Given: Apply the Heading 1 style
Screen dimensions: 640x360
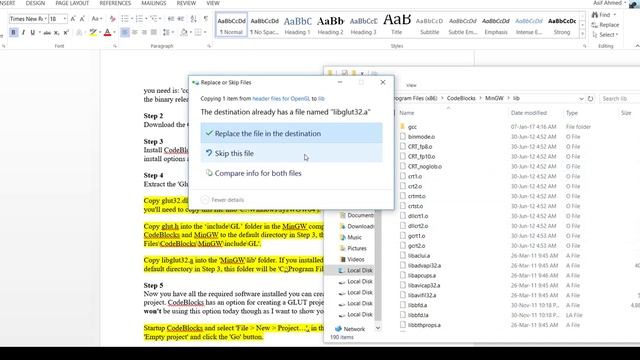Looking at the screenshot, I should (x=297, y=25).
